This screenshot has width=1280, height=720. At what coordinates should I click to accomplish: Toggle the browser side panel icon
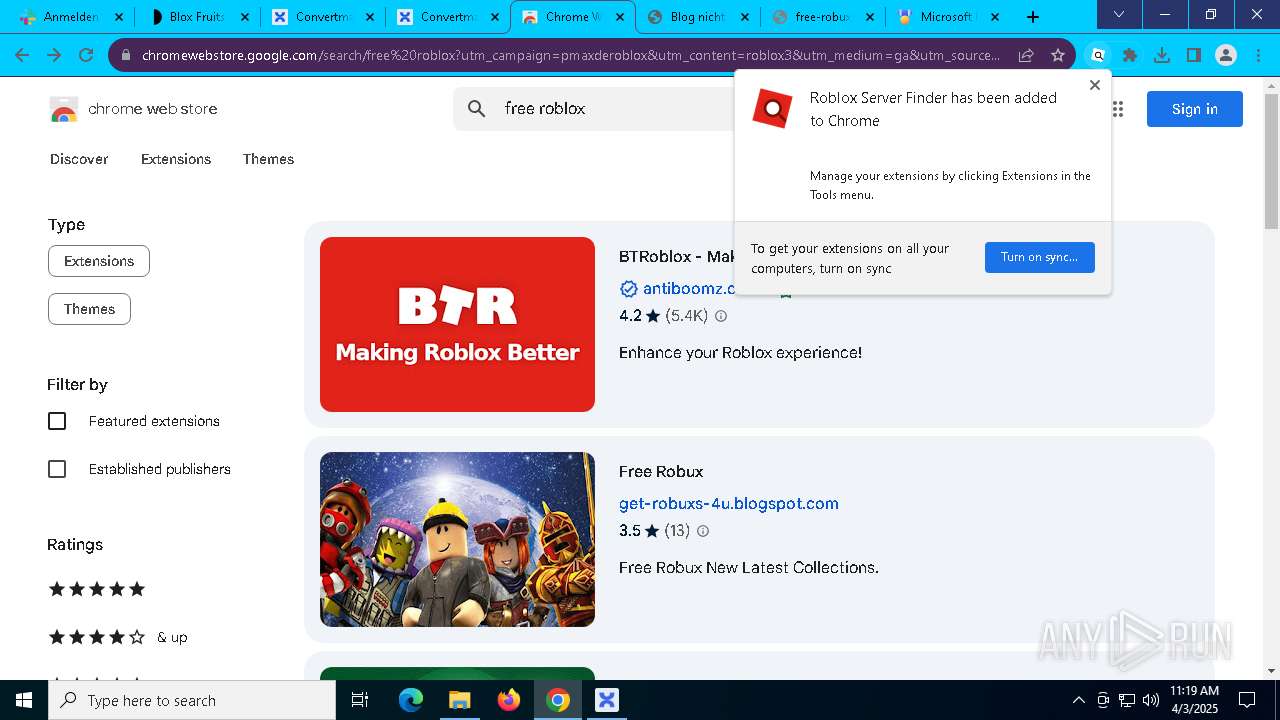[1194, 55]
